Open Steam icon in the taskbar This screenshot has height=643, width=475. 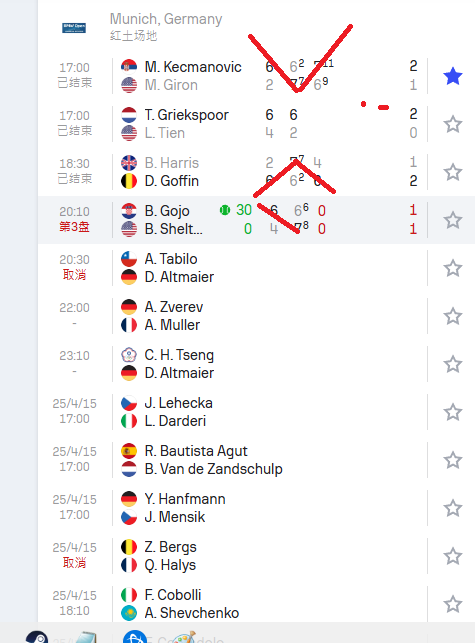click(37, 637)
